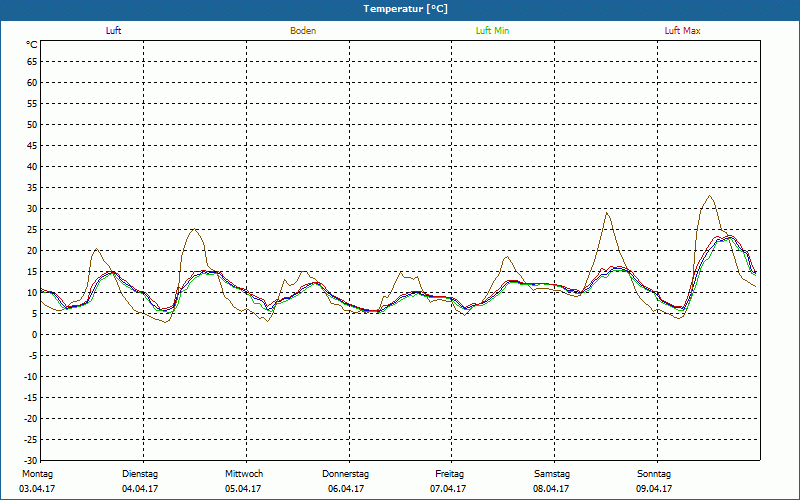Viewport: 800px width, 500px height.
Task: Click the Luft Max legend label
Action: click(682, 31)
